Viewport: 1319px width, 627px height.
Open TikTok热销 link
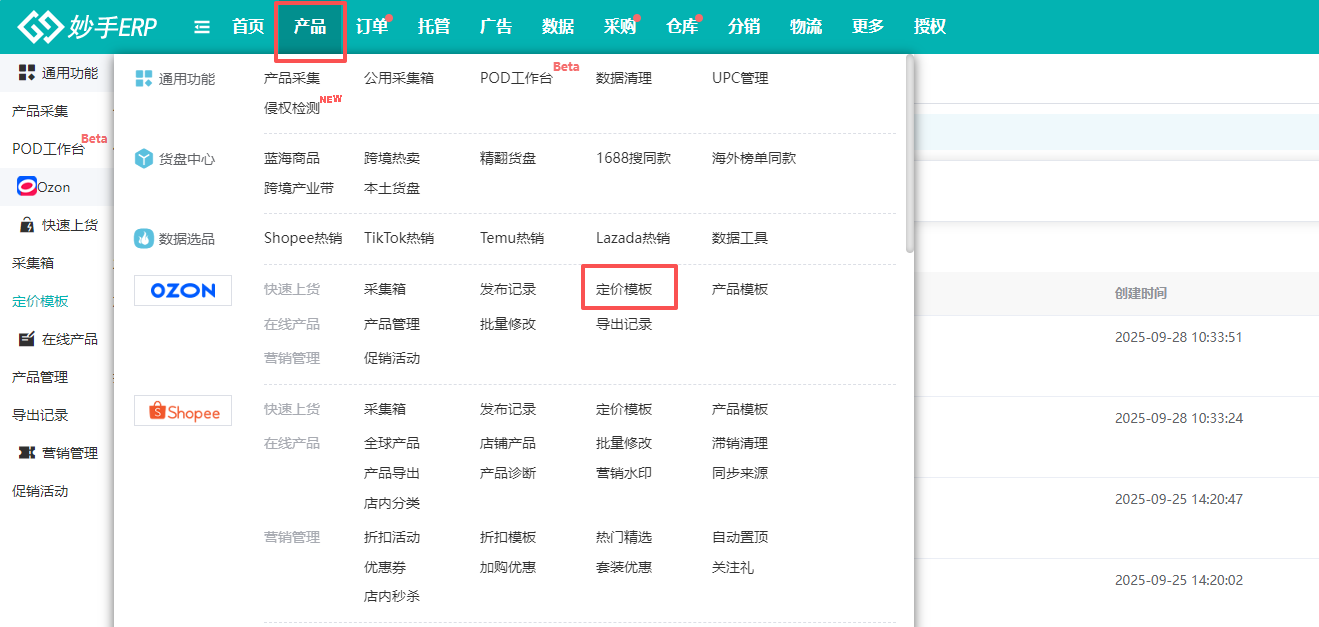[x=399, y=238]
